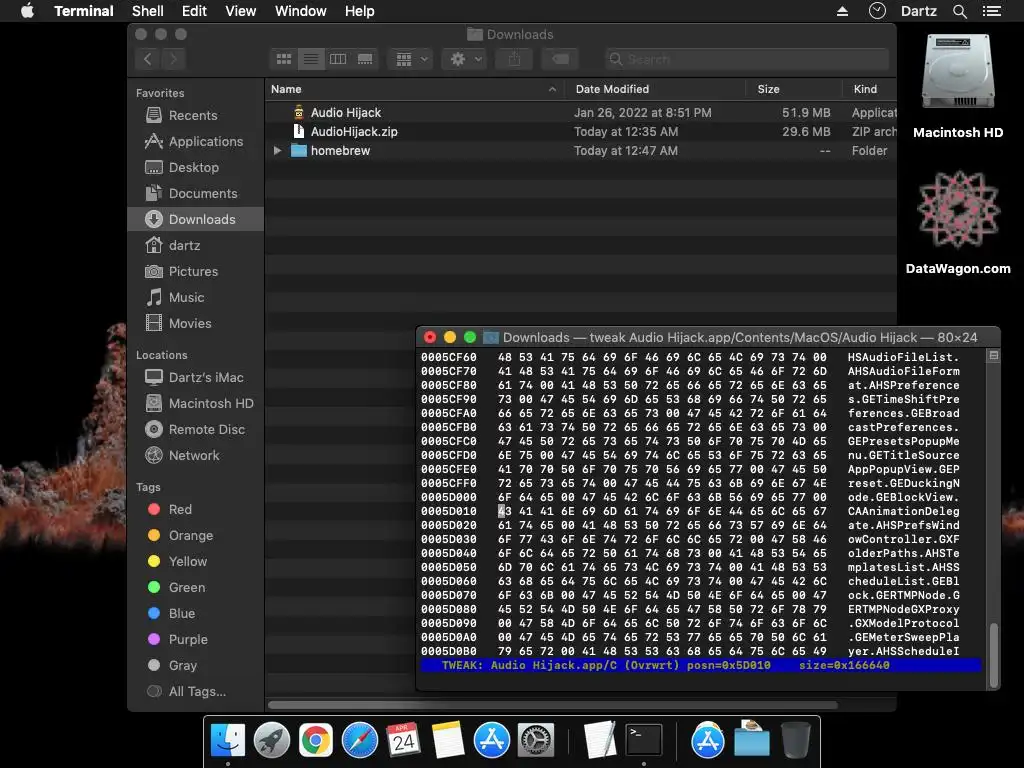Open the Help menu

360,11
